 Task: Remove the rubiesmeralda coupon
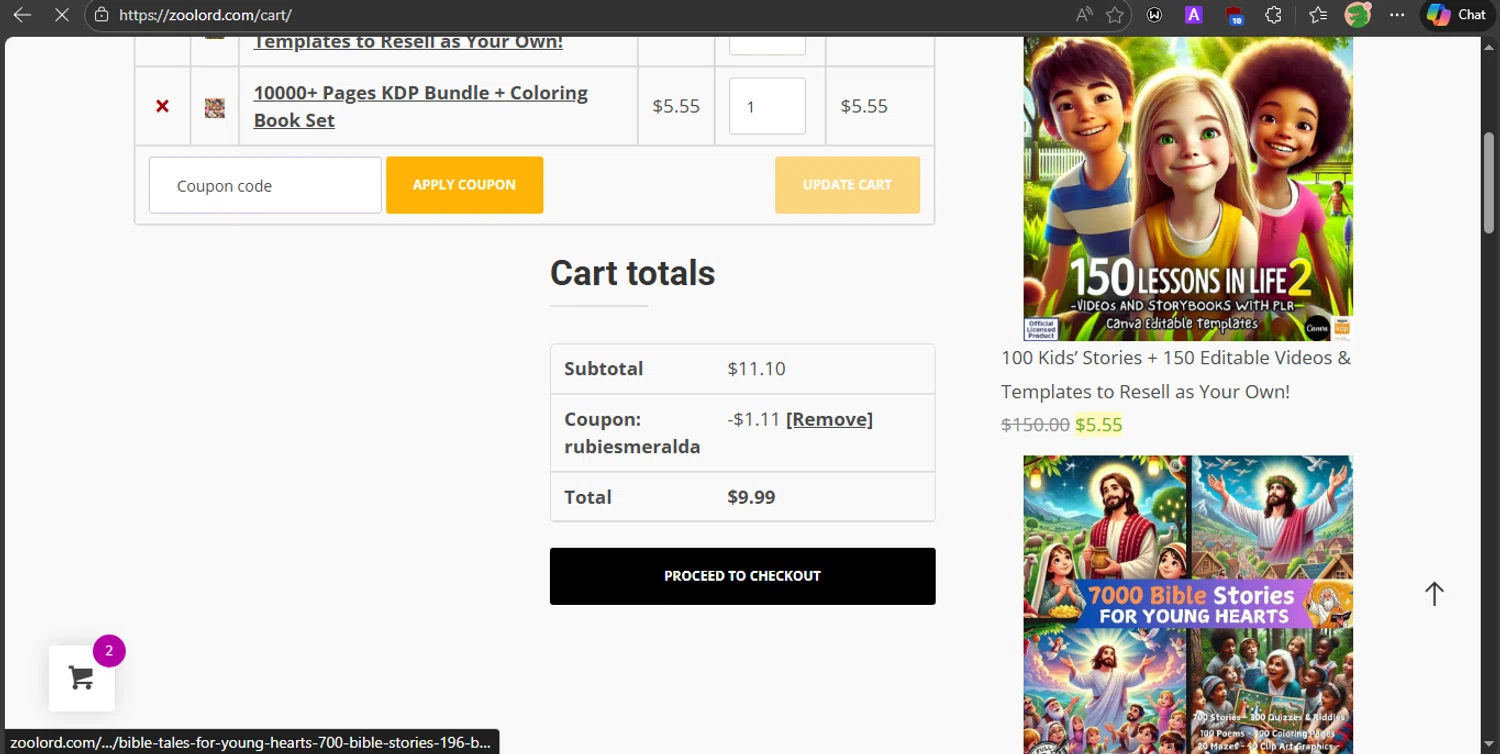[829, 419]
